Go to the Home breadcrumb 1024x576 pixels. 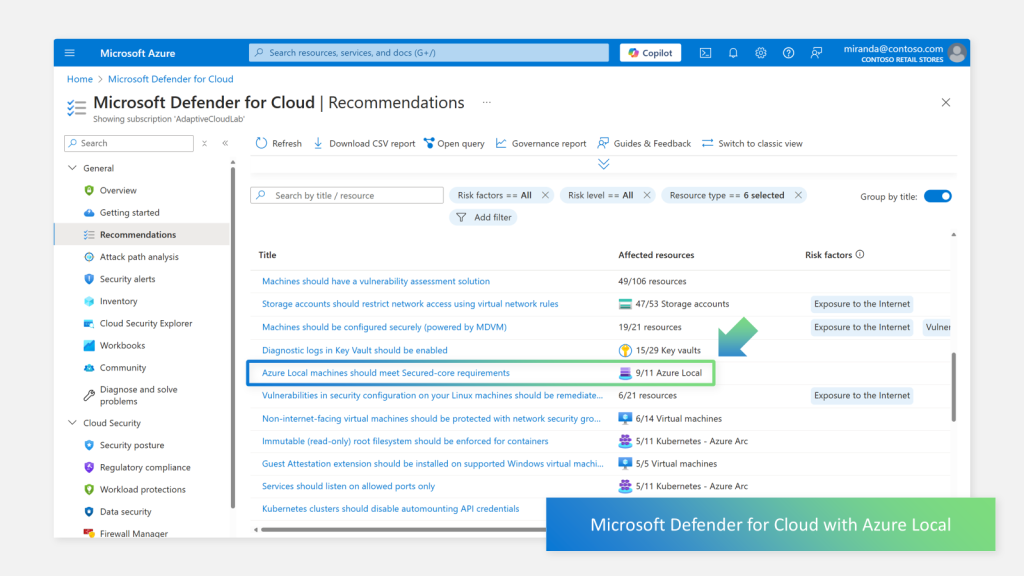pyautogui.click(x=80, y=79)
